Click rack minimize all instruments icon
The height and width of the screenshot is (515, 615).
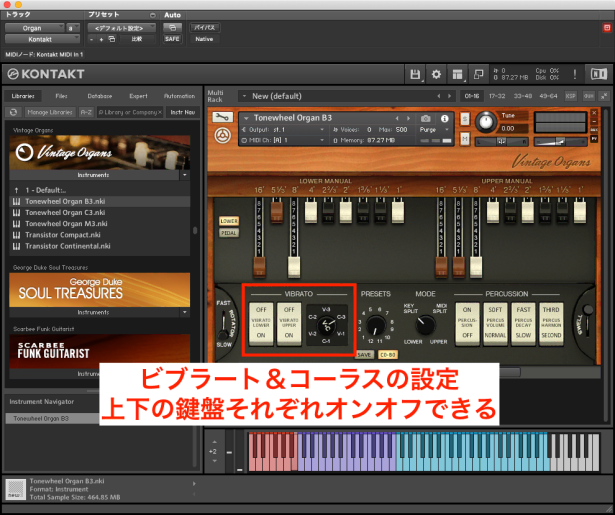pyautogui.click(x=604, y=96)
